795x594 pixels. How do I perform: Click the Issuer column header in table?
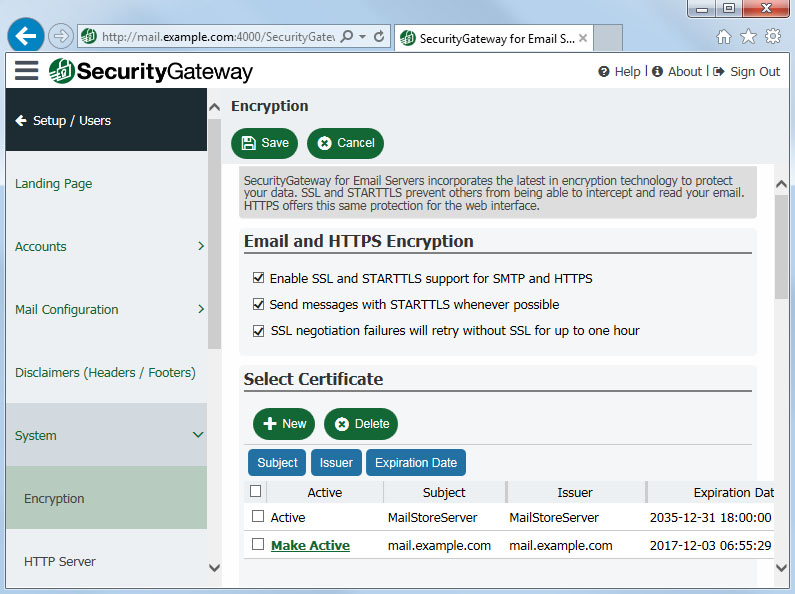coord(574,492)
